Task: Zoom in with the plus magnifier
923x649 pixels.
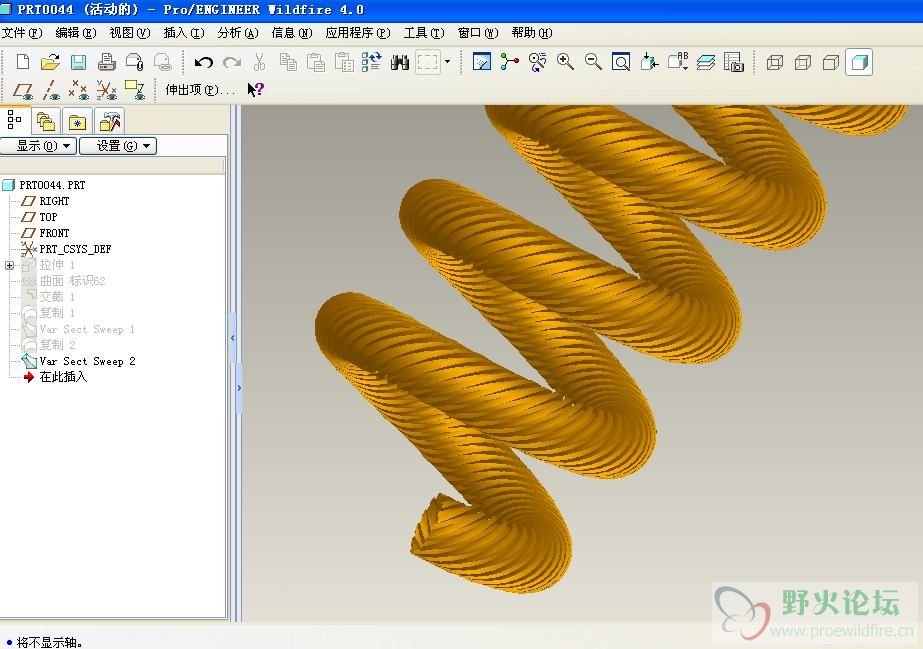Action: [x=565, y=62]
